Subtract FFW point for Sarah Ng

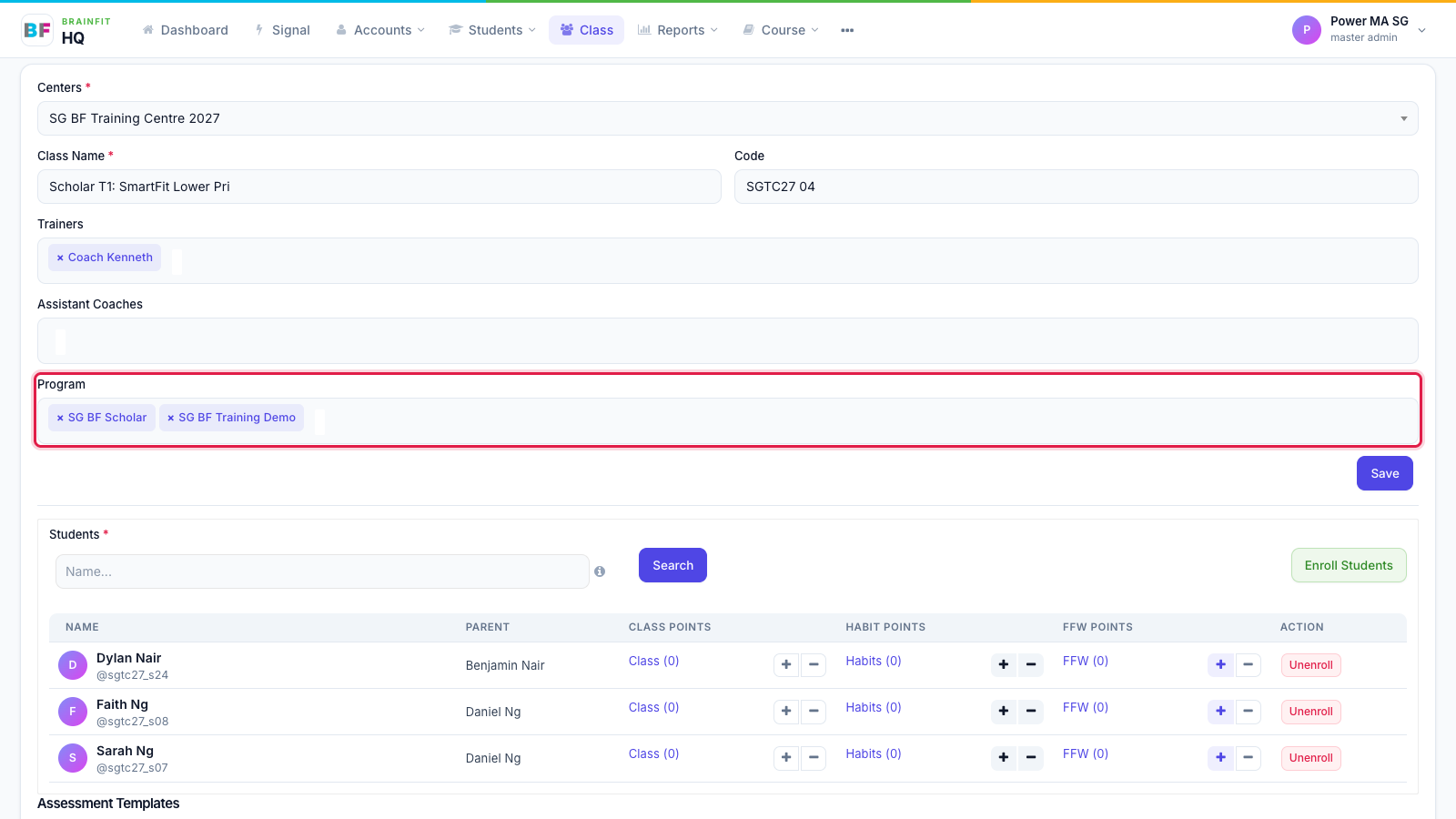pyautogui.click(x=1249, y=757)
